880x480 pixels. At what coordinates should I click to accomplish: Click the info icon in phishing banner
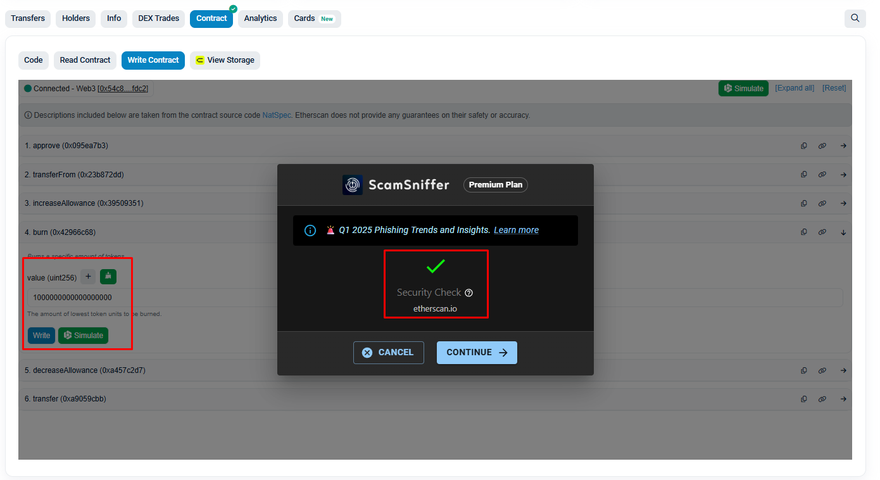[310, 230]
